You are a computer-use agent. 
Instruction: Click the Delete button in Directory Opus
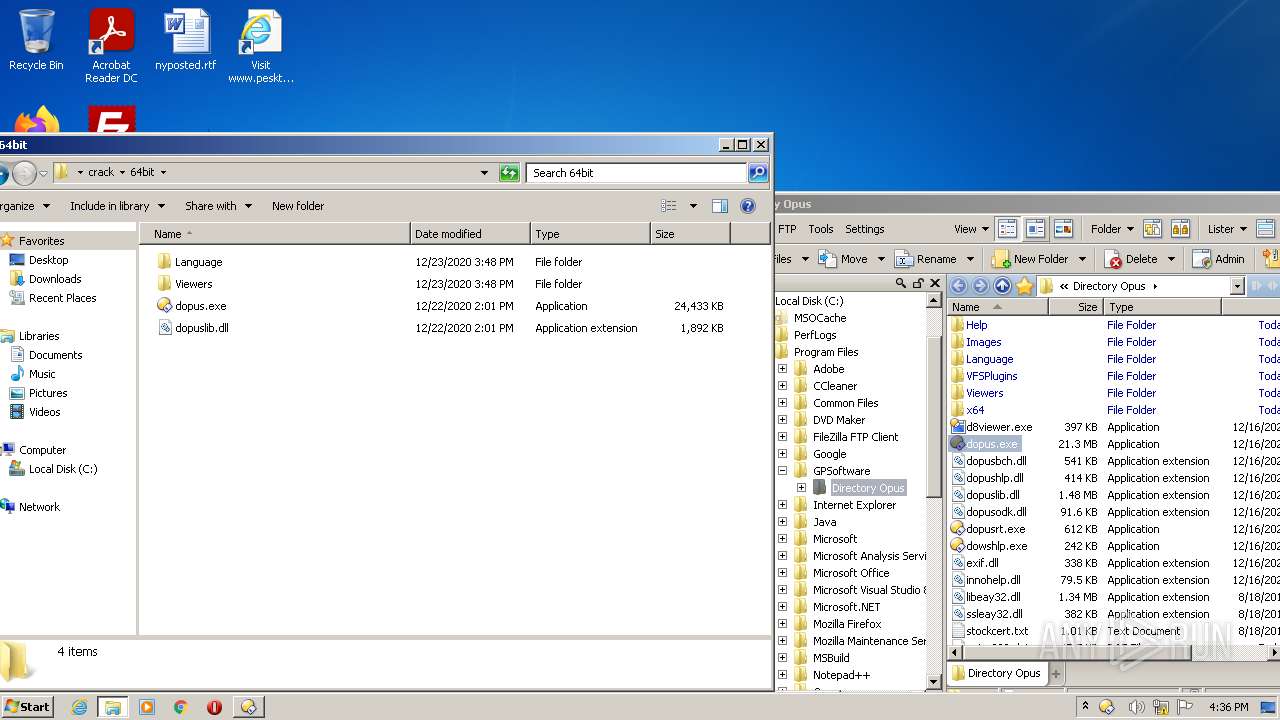click(x=1131, y=259)
